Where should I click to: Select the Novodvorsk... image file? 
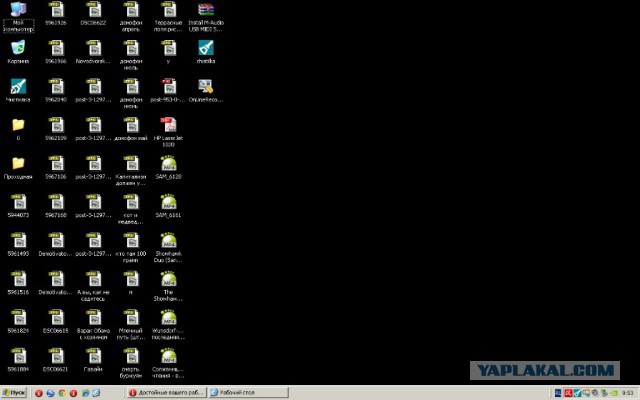point(93,52)
